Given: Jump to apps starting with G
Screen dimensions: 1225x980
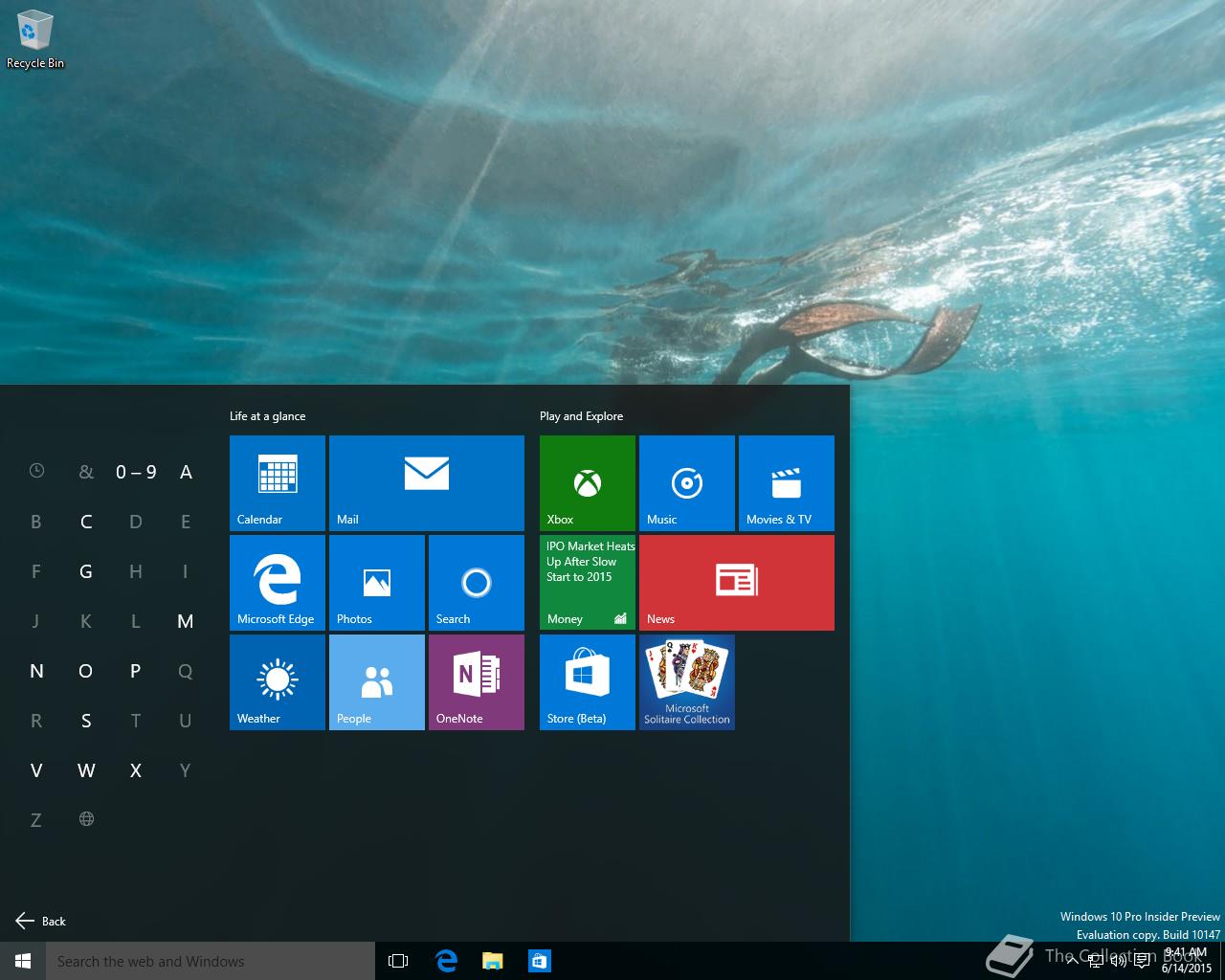Looking at the screenshot, I should coord(86,570).
